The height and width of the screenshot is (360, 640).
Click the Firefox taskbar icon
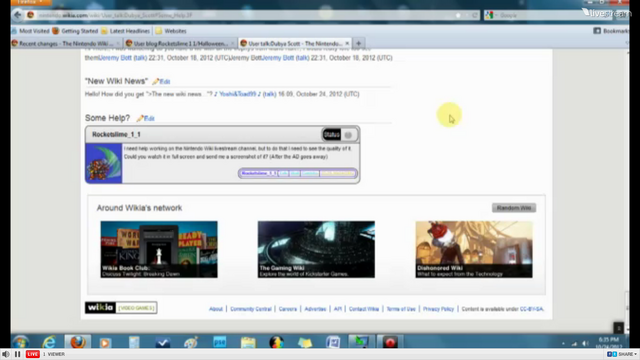(78, 342)
